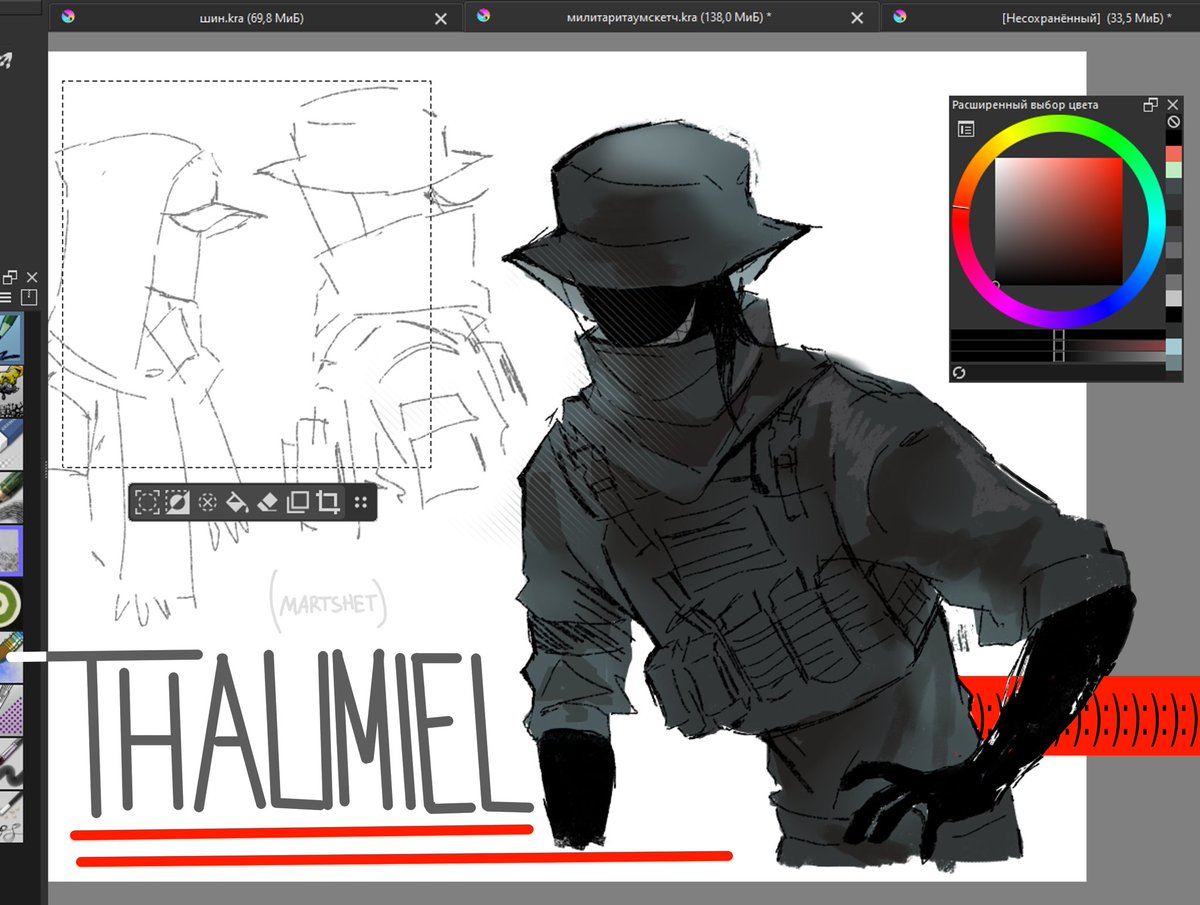The height and width of the screenshot is (905, 1200).
Task: Close the Расширенный выбор цвета docker
Action: pos(1173,104)
